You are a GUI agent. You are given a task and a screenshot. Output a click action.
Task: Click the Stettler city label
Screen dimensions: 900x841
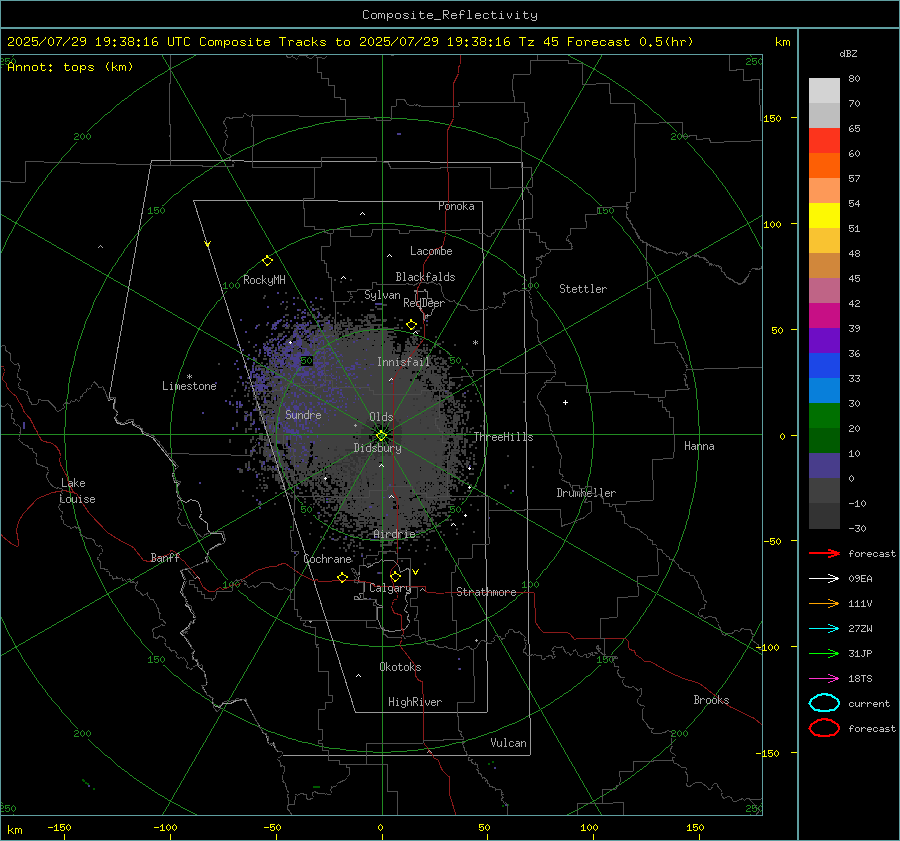click(583, 289)
